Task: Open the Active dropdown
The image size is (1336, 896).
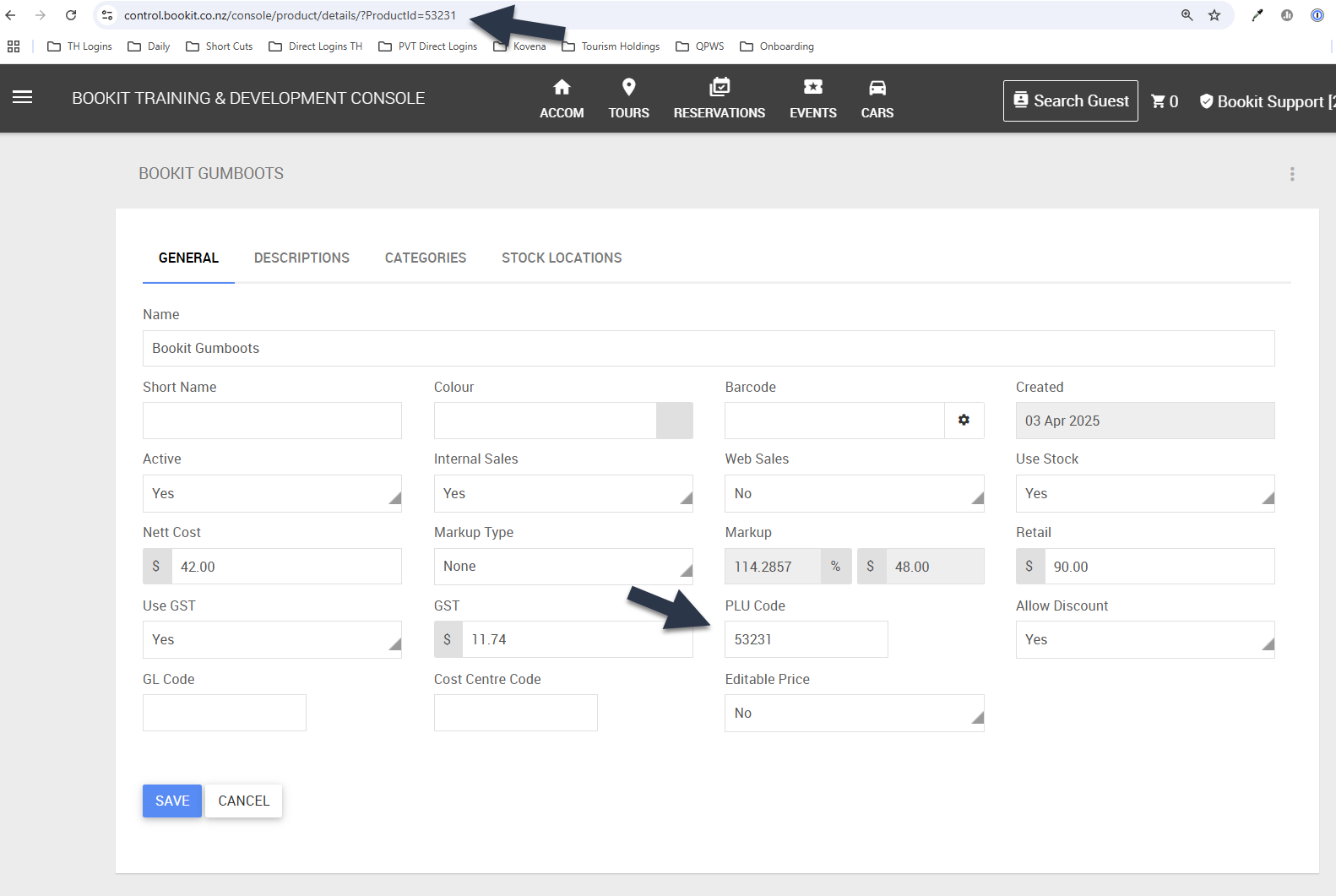Action: [x=272, y=494]
